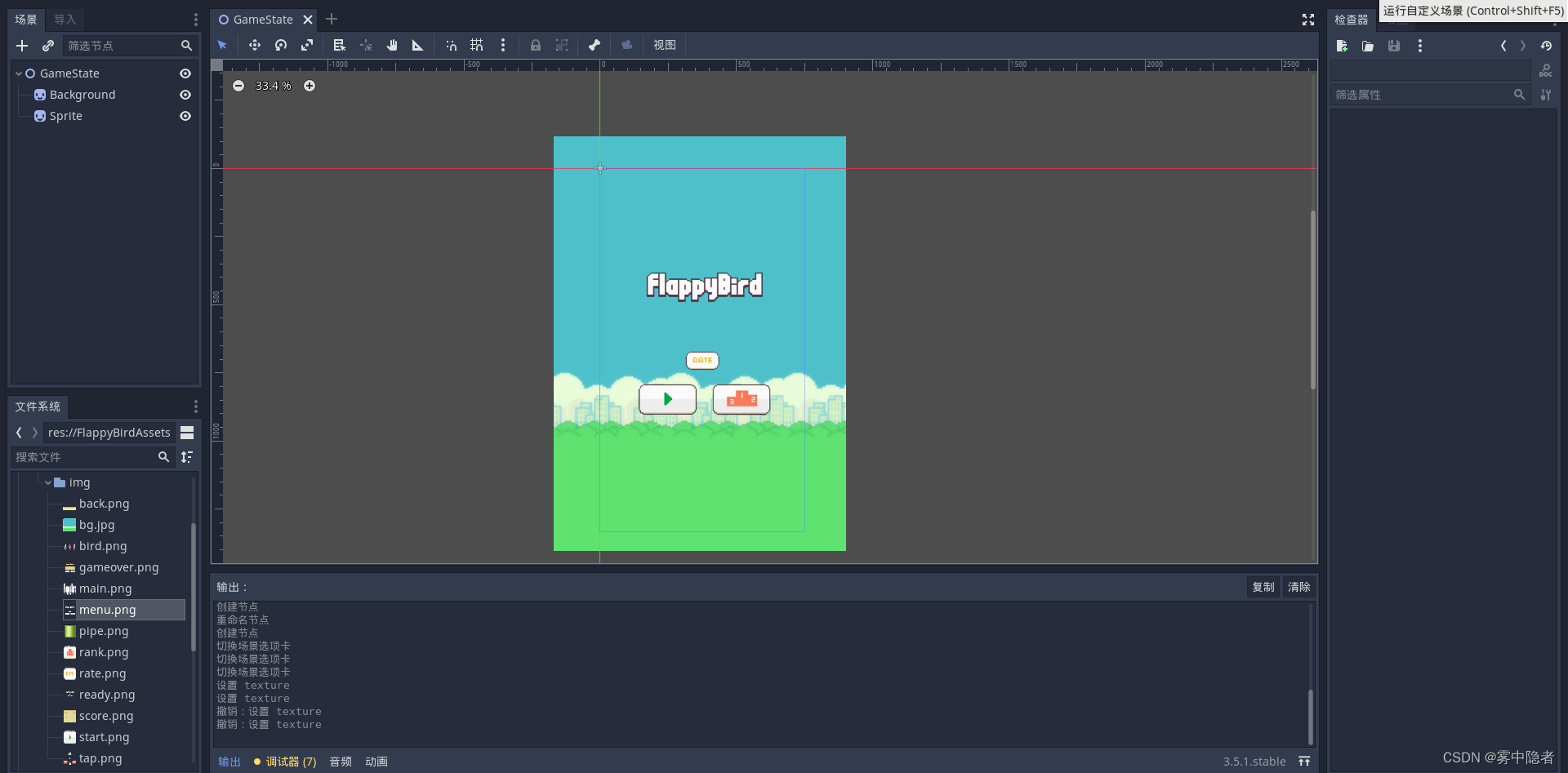Toggle smart snapping magnet icon
The height and width of the screenshot is (773, 1568).
click(x=451, y=46)
